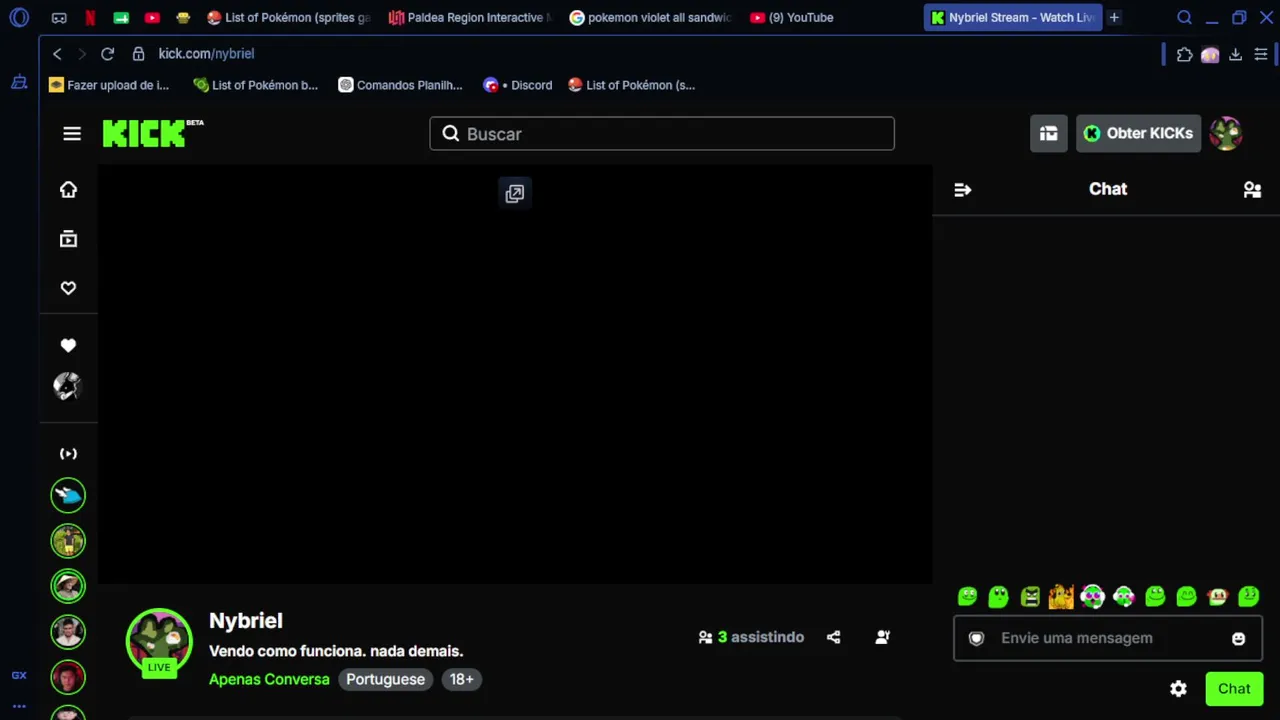The width and height of the screenshot is (1280, 720).
Task: Switch to the '(9) YouTube' tab
Action: point(792,17)
